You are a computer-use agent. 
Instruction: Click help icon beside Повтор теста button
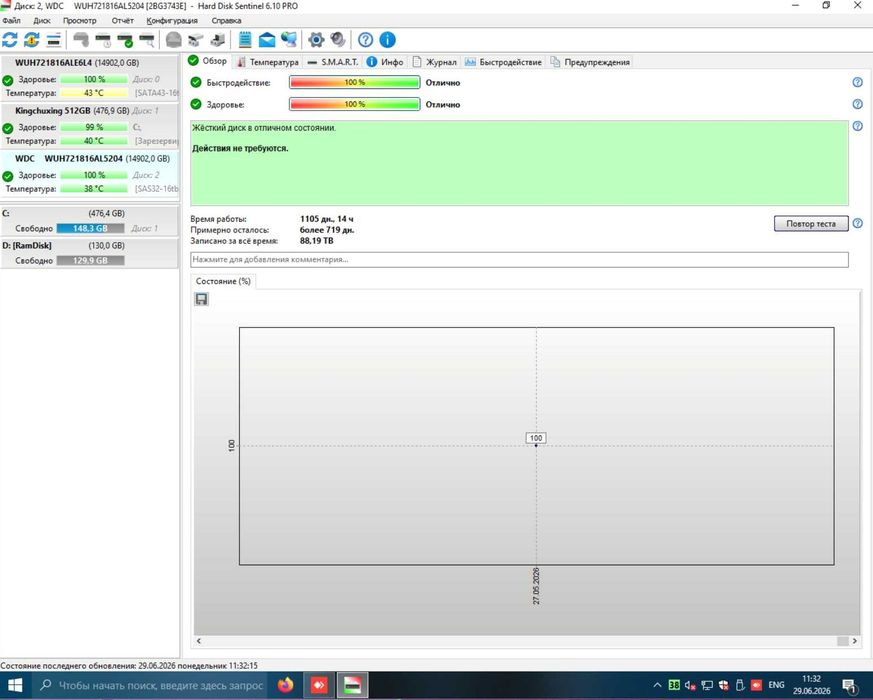(x=857, y=223)
